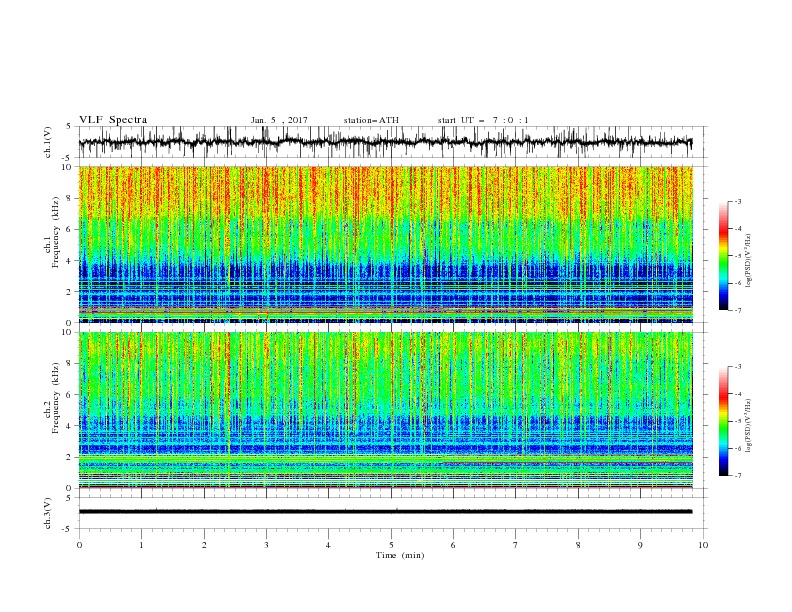Viewport: 792px width, 612px height.
Task: Click the "-7" tick on lower colorbar
Action: pyautogui.click(x=737, y=475)
